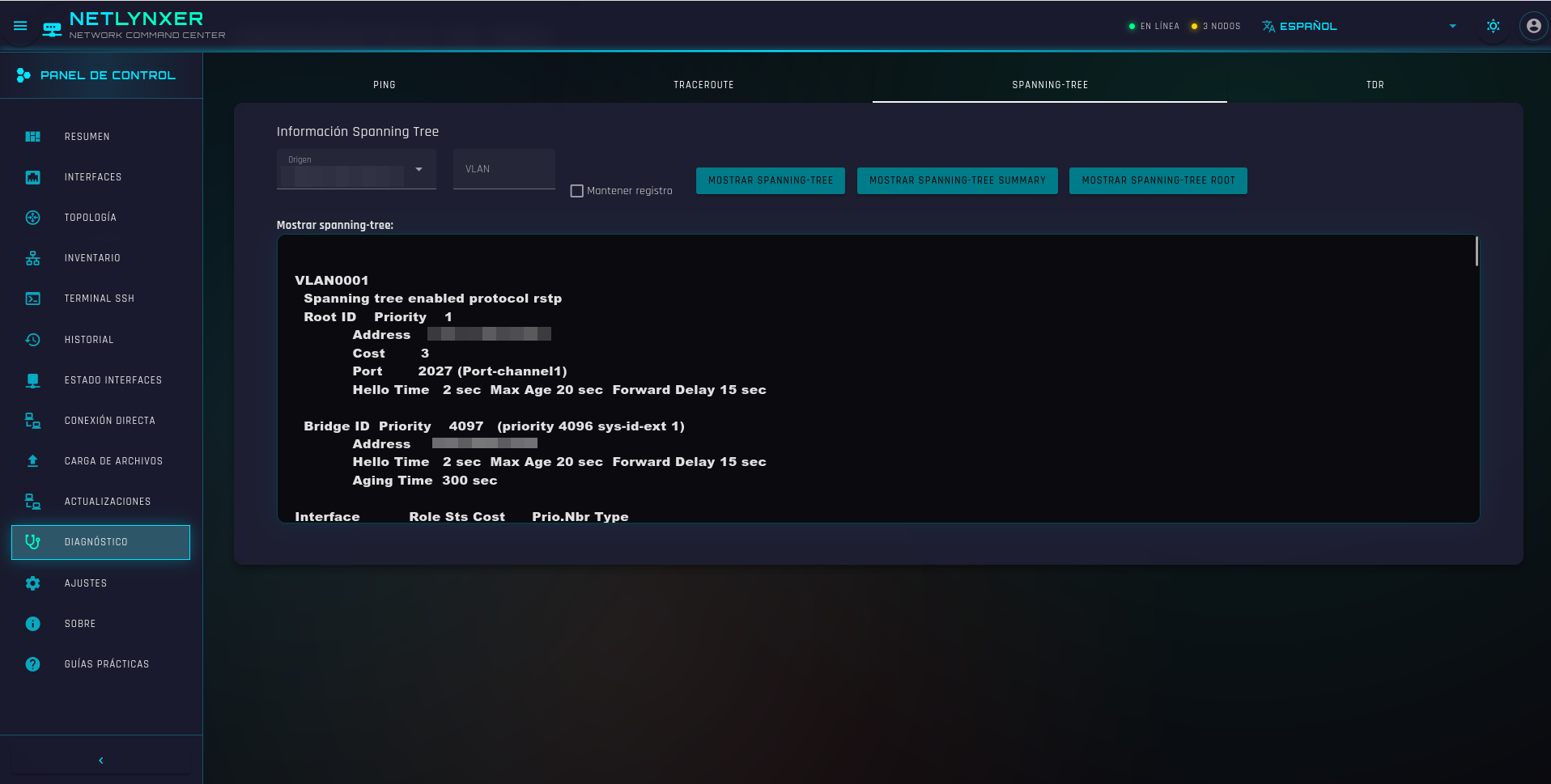Open Ajustes gear icon in sidebar
The image size is (1551, 784).
click(32, 583)
